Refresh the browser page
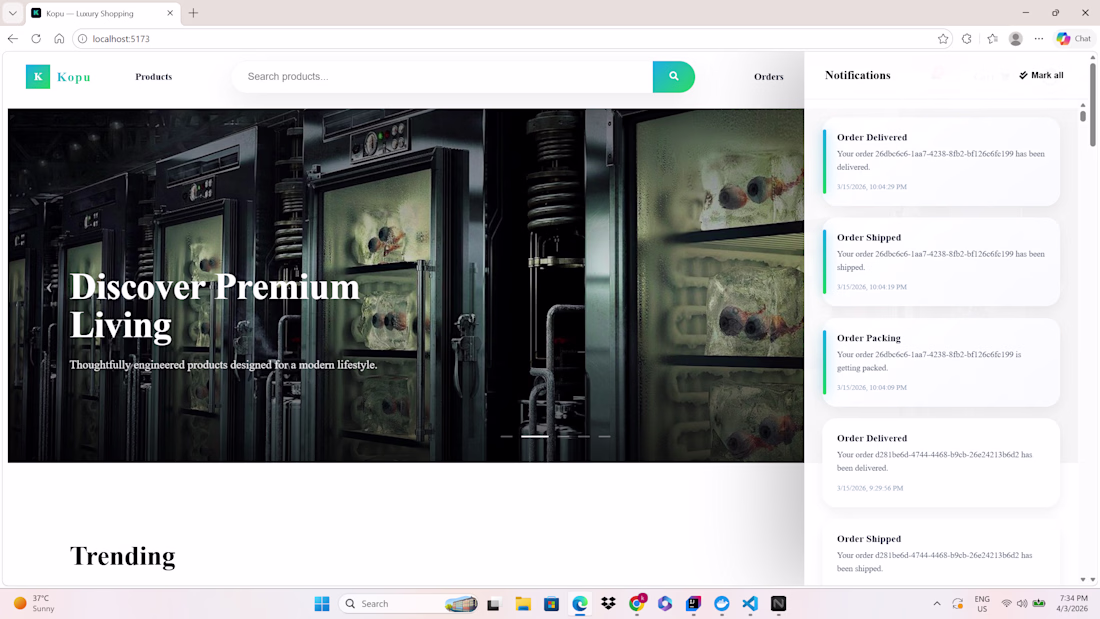 (x=36, y=39)
